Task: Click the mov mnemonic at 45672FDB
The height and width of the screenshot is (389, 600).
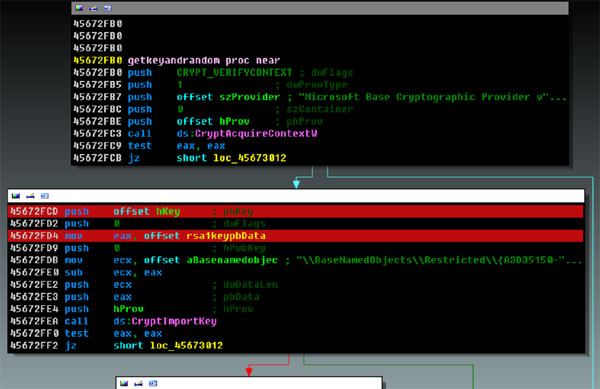Action: click(x=73, y=260)
